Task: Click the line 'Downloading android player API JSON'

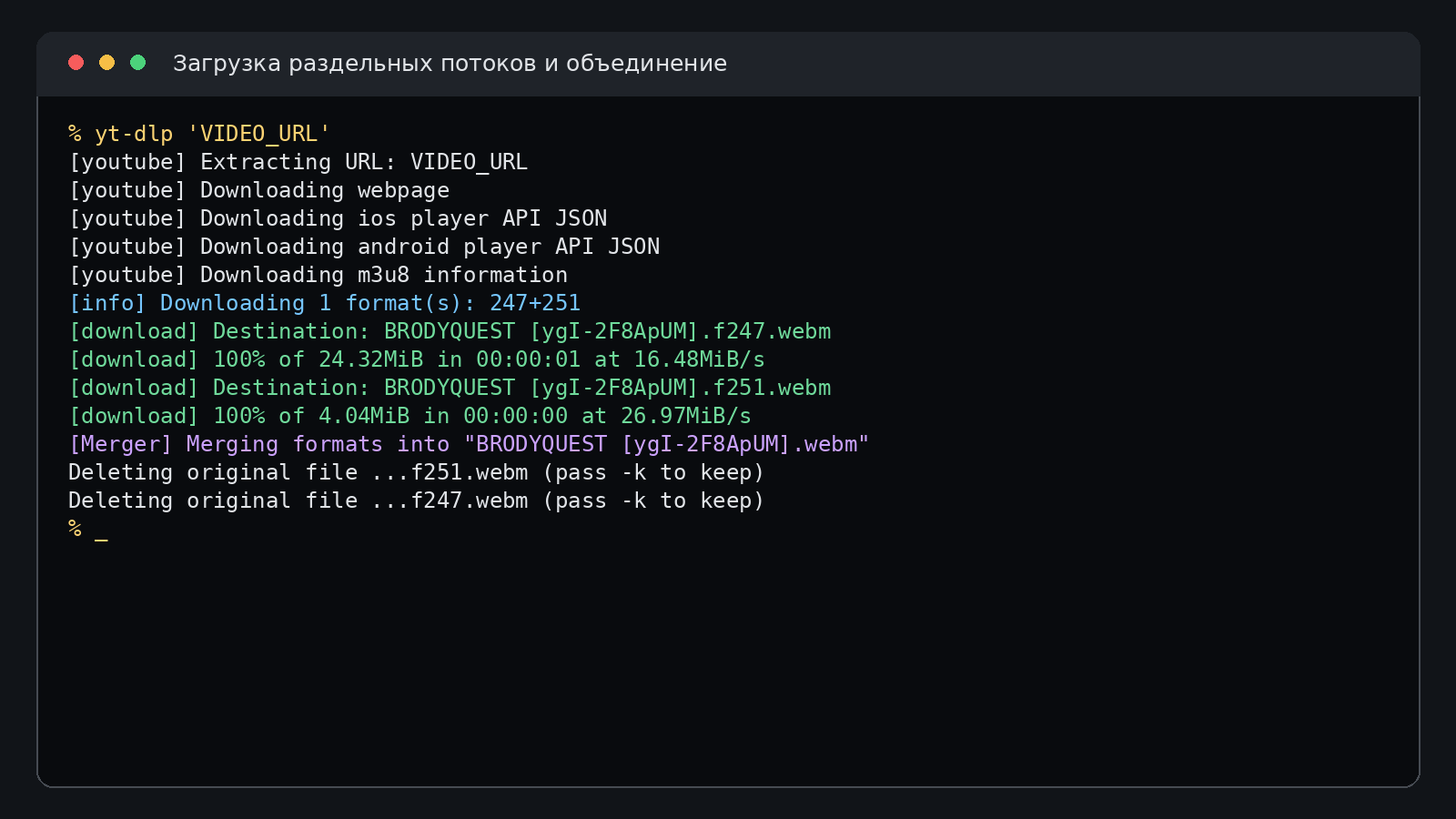Action: pos(364,247)
